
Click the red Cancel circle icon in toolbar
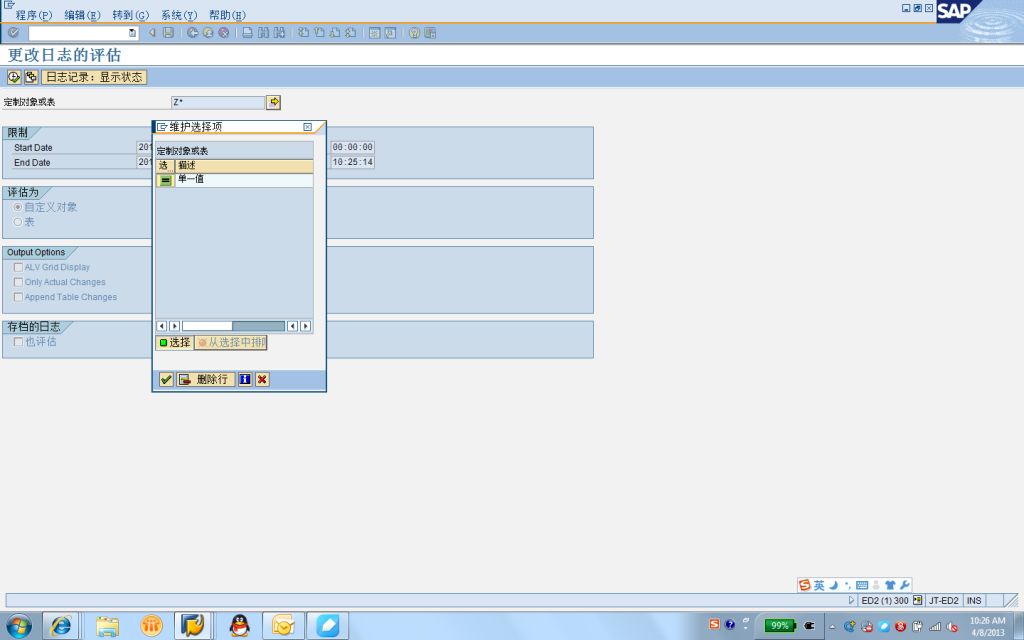click(x=224, y=33)
